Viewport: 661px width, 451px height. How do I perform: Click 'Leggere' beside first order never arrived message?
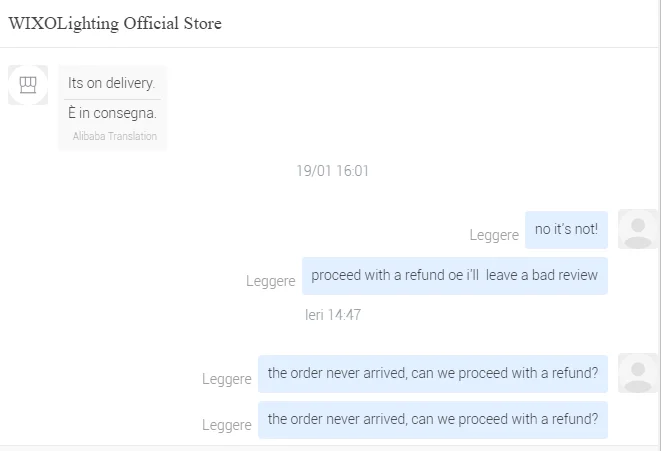point(226,379)
